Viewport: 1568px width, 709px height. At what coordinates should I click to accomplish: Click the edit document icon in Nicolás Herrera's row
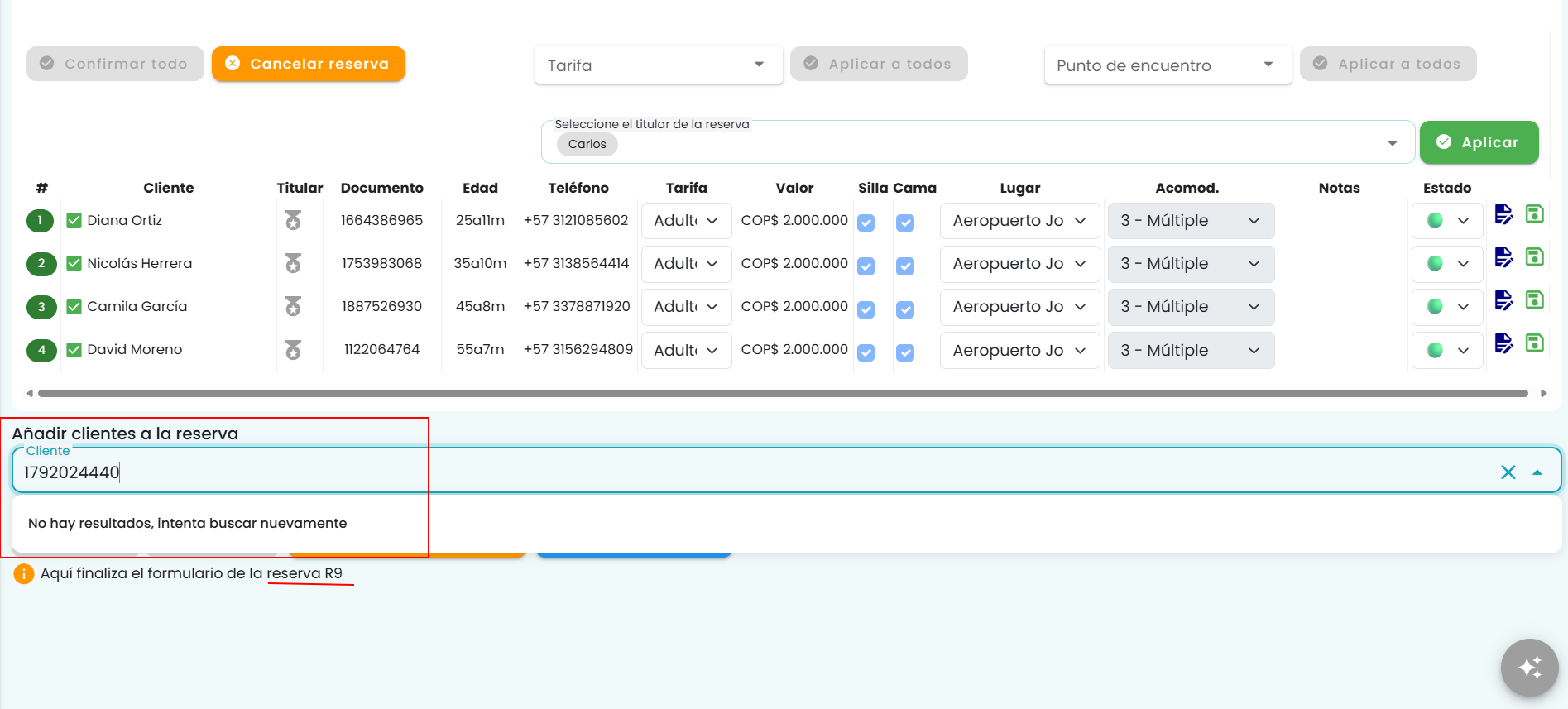point(1503,257)
